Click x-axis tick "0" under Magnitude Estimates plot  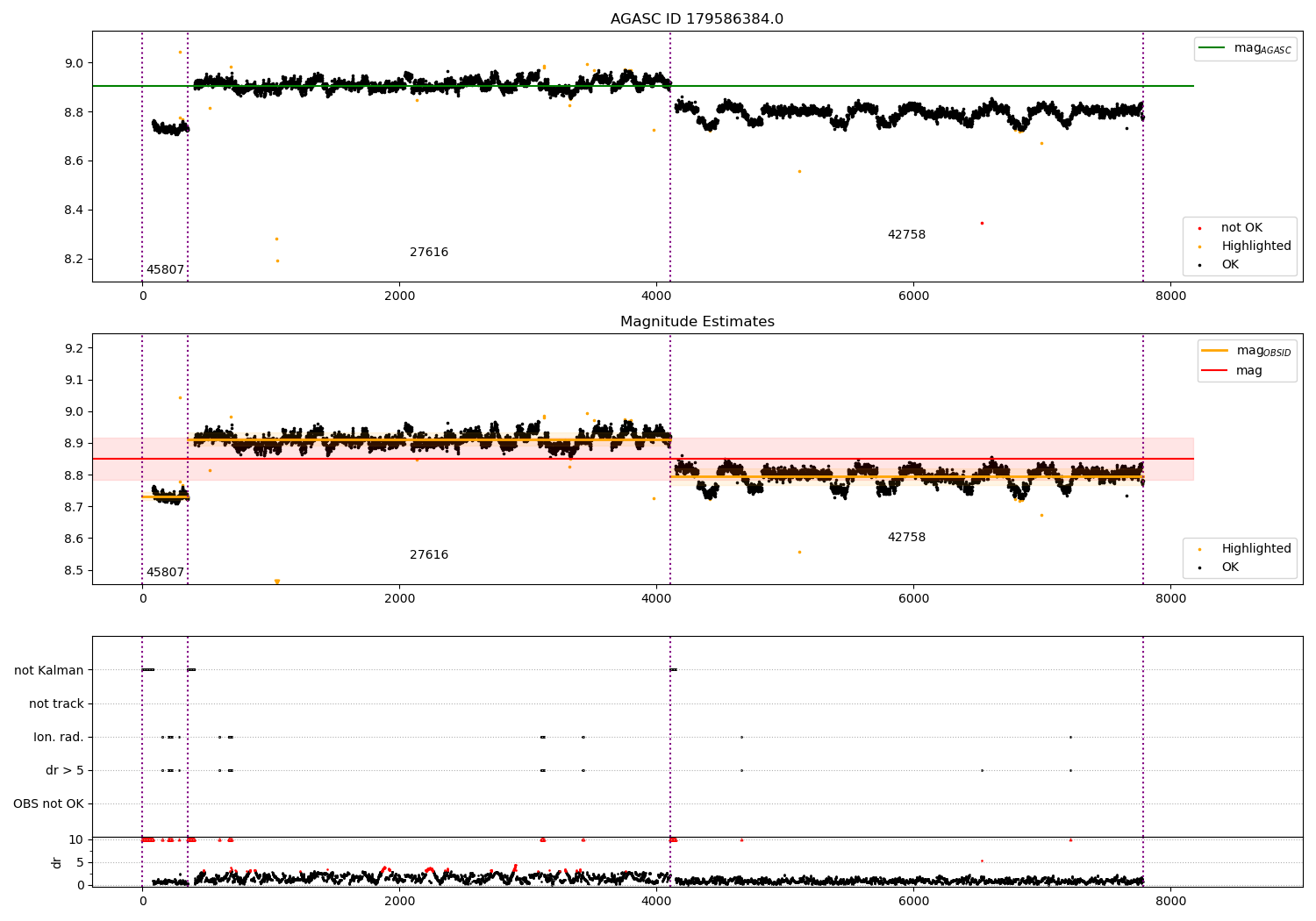(142, 598)
